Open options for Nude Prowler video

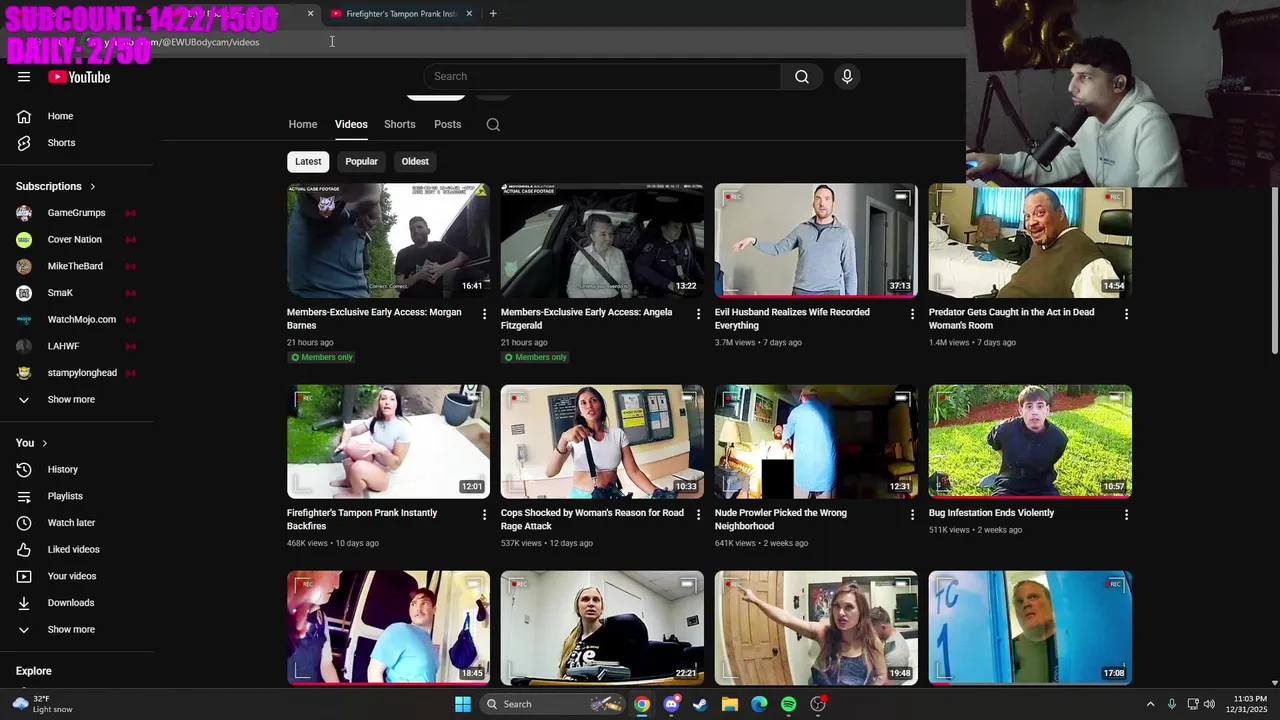point(912,515)
